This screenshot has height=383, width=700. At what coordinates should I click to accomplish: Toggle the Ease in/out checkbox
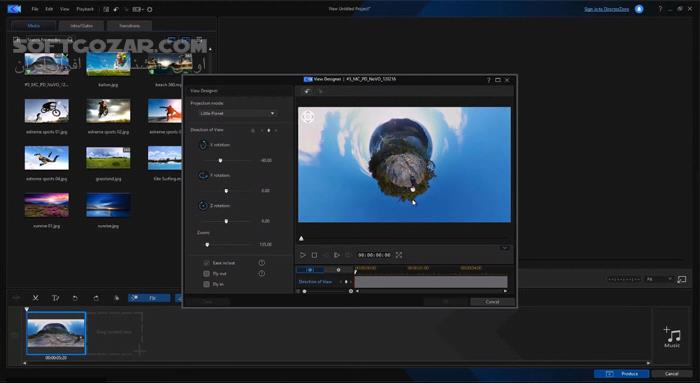tap(206, 263)
